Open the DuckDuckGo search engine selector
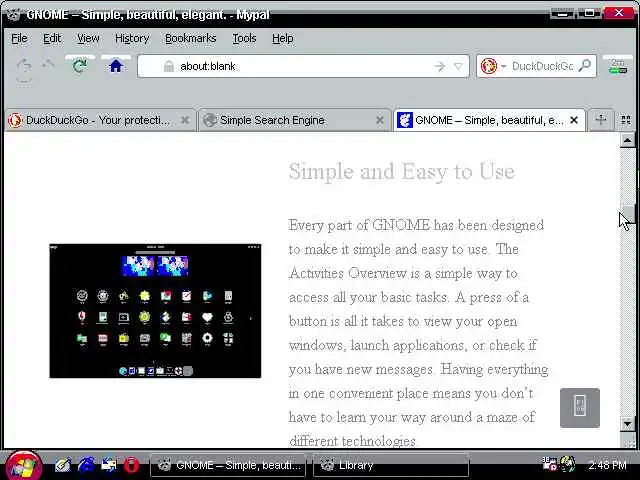This screenshot has height=480, width=640. 493,66
